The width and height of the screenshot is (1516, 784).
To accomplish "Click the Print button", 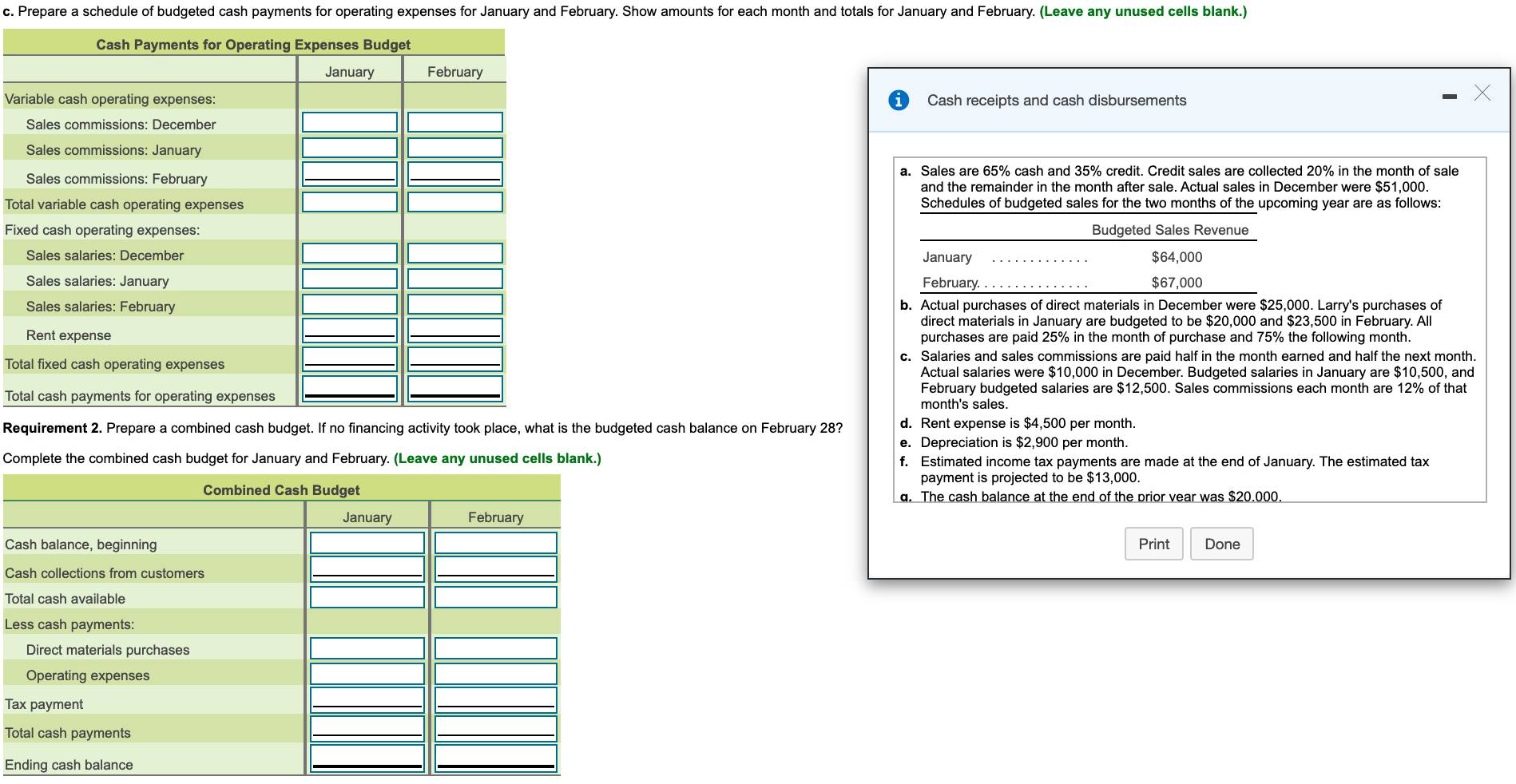I will coord(1153,544).
